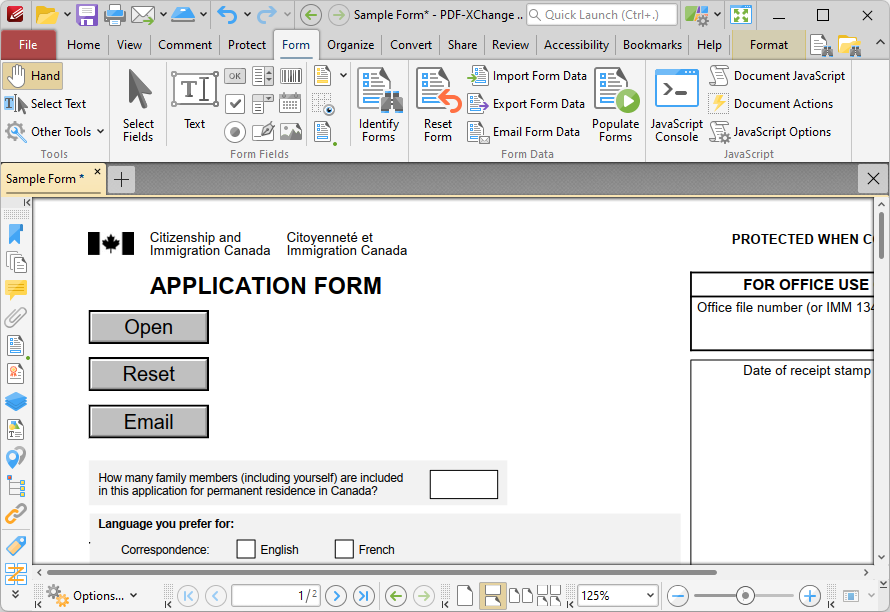Open the Organize ribbon tab

(x=351, y=45)
